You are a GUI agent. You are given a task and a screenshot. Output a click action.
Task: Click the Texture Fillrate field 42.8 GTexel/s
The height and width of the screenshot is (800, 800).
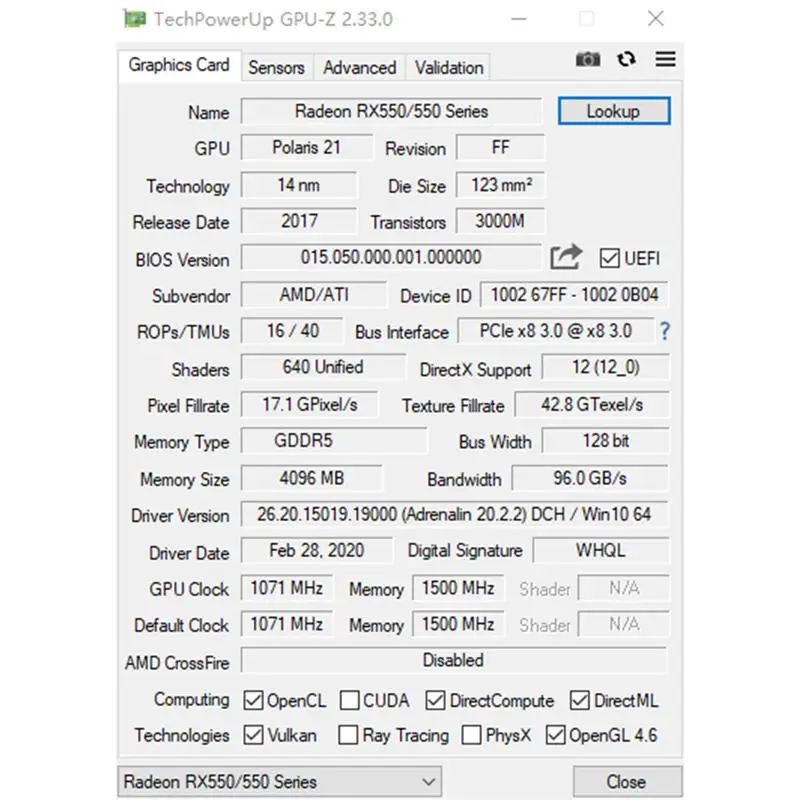592,404
